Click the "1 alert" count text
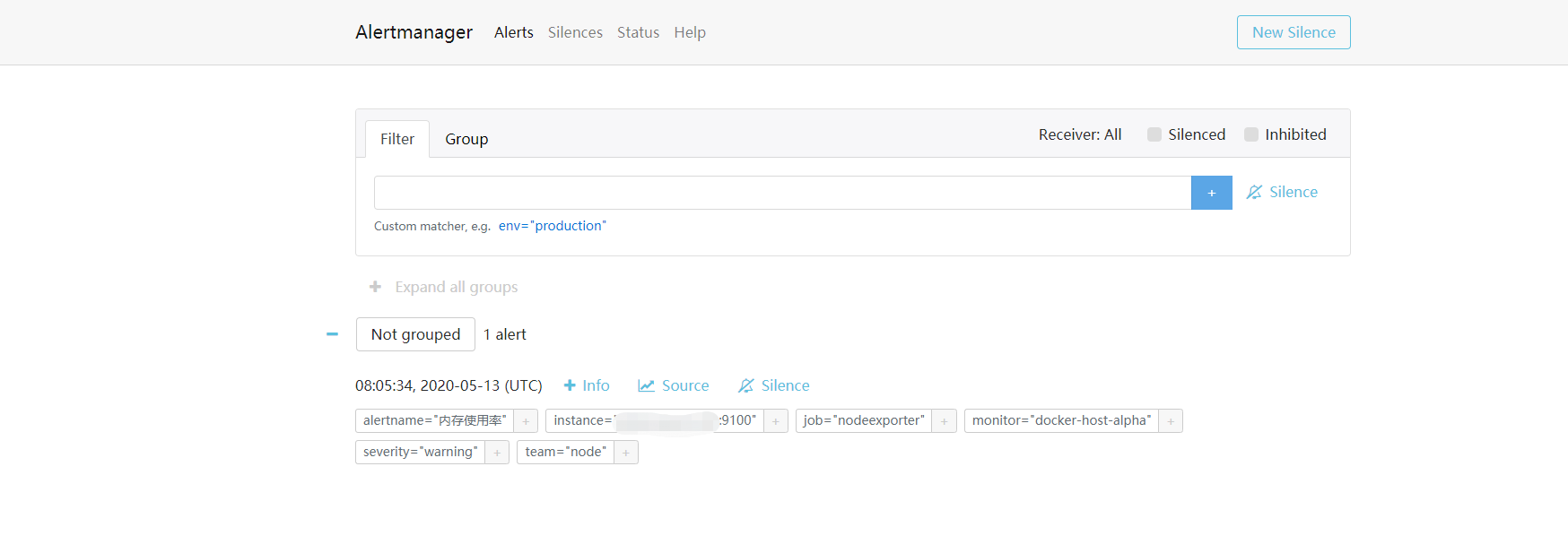Image resolution: width=1568 pixels, height=553 pixels. (x=505, y=334)
